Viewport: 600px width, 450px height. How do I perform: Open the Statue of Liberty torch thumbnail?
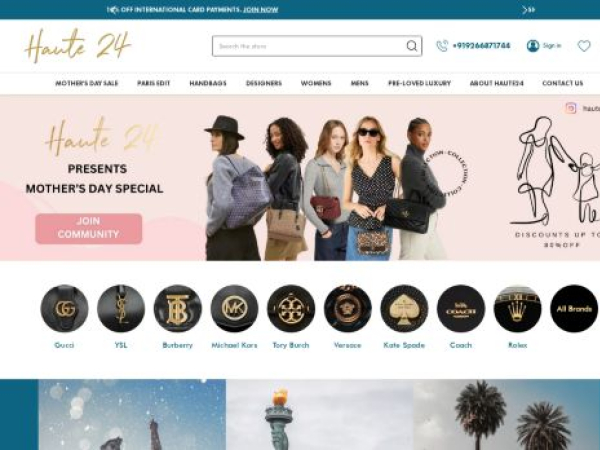pos(320,414)
